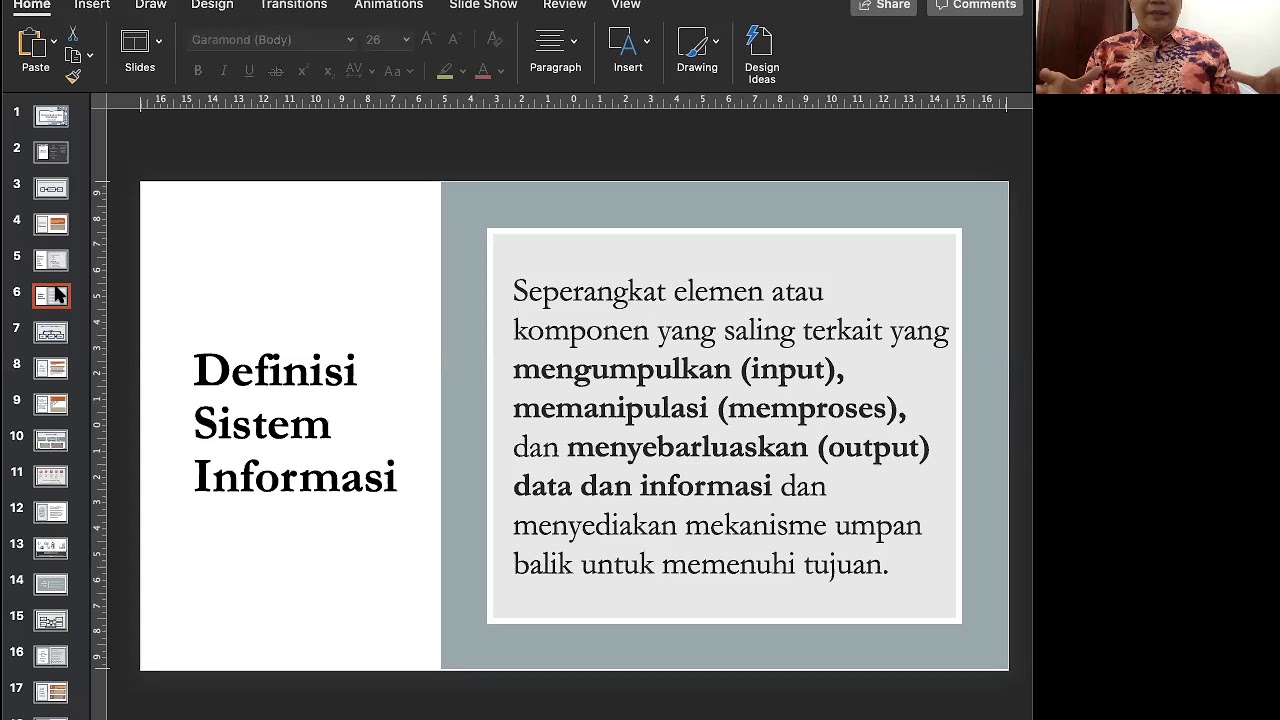Screen dimensions: 1280x720
Task: Select slide 17 thumbnail
Action: 51,692
